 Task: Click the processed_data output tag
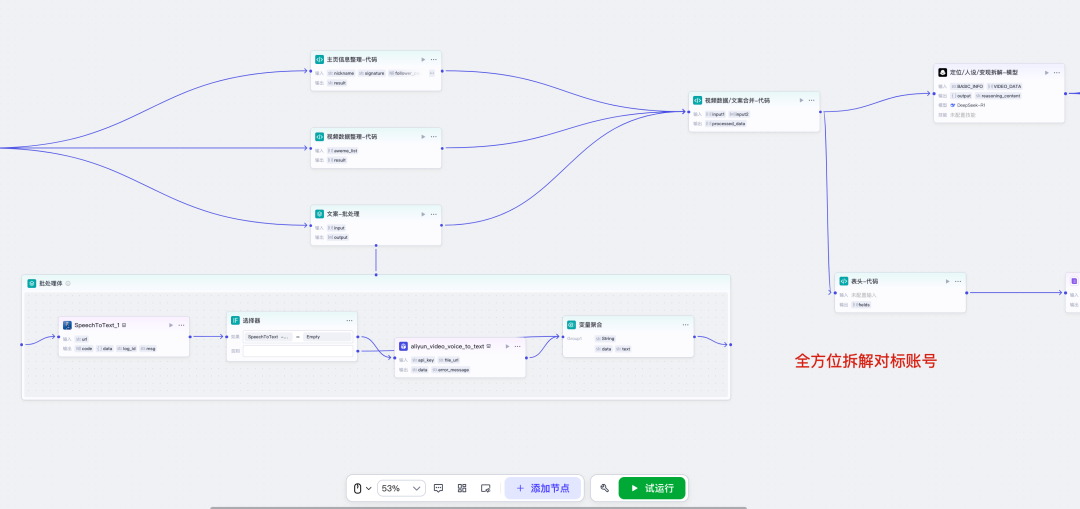725,123
